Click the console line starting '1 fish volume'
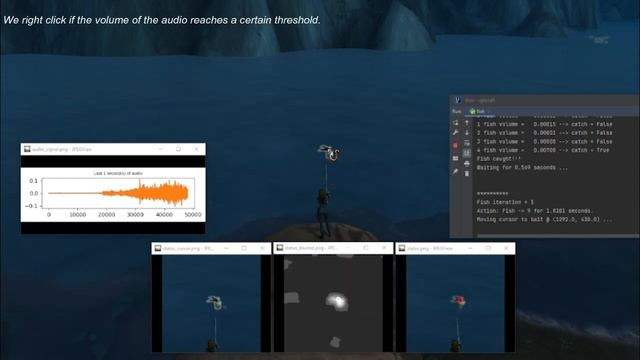Viewport: 640px width, 360px height. pos(544,124)
